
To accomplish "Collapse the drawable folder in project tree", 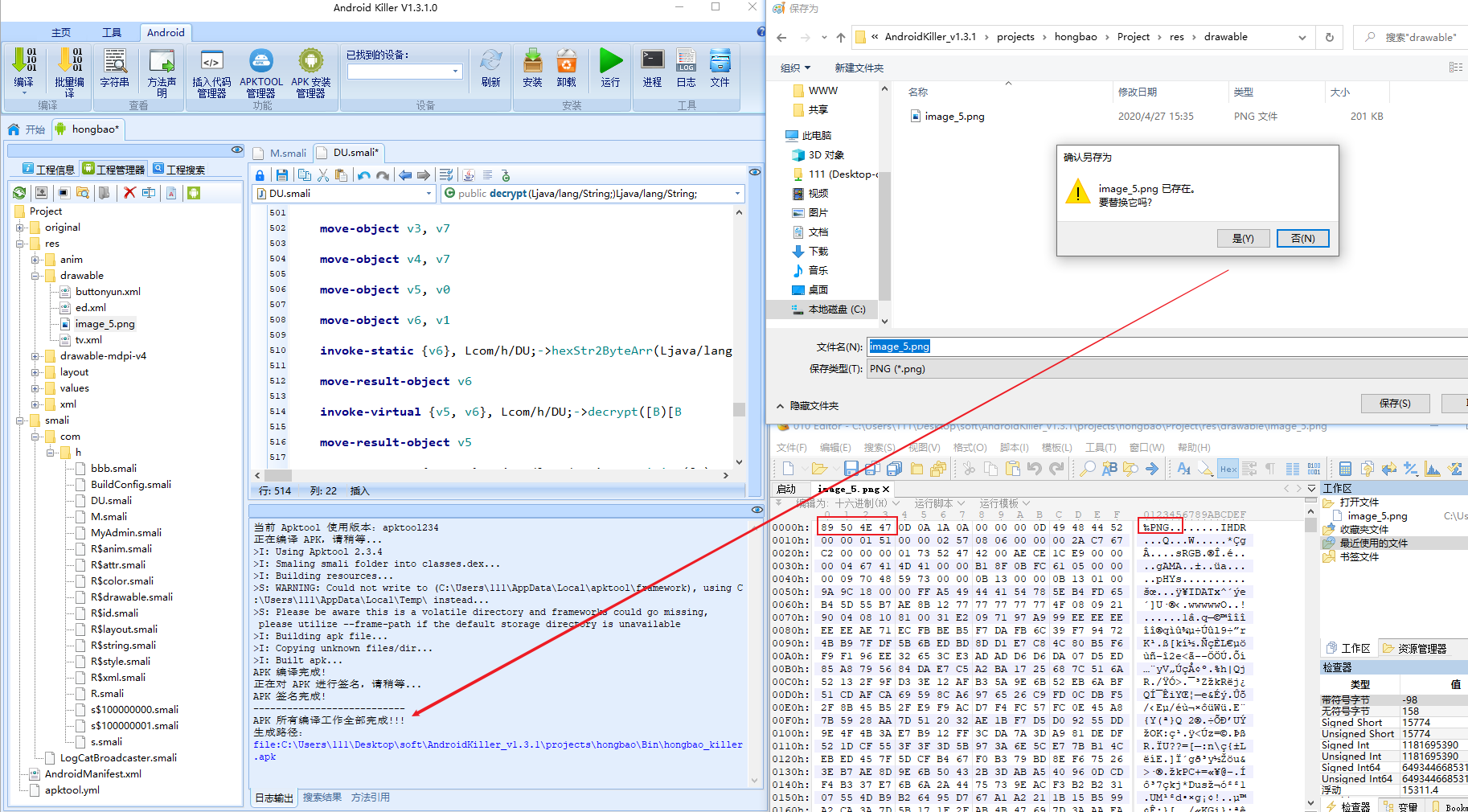I will tap(35, 276).
